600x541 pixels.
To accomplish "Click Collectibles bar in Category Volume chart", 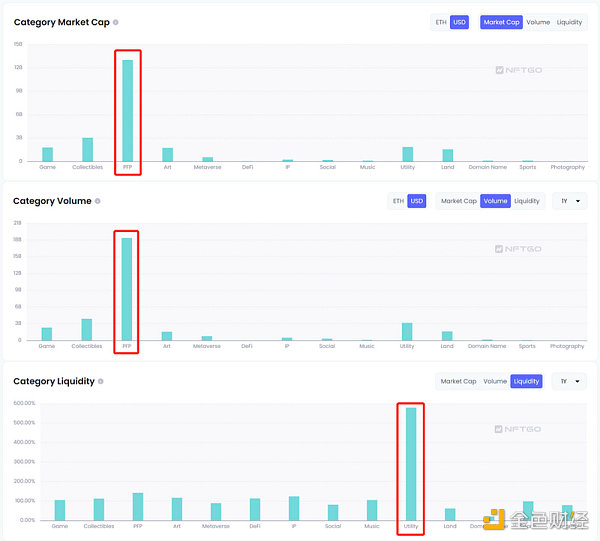I will click(x=87, y=329).
